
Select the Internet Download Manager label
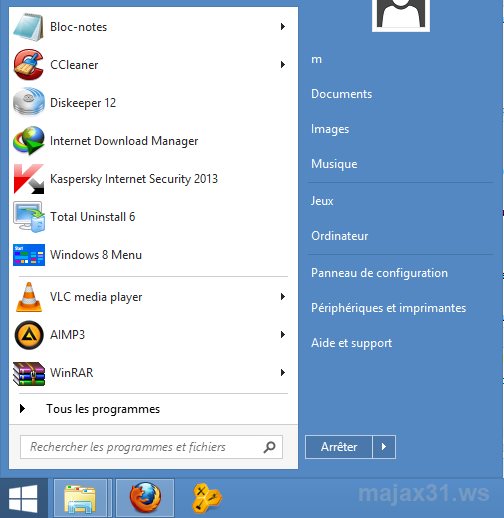point(124,141)
